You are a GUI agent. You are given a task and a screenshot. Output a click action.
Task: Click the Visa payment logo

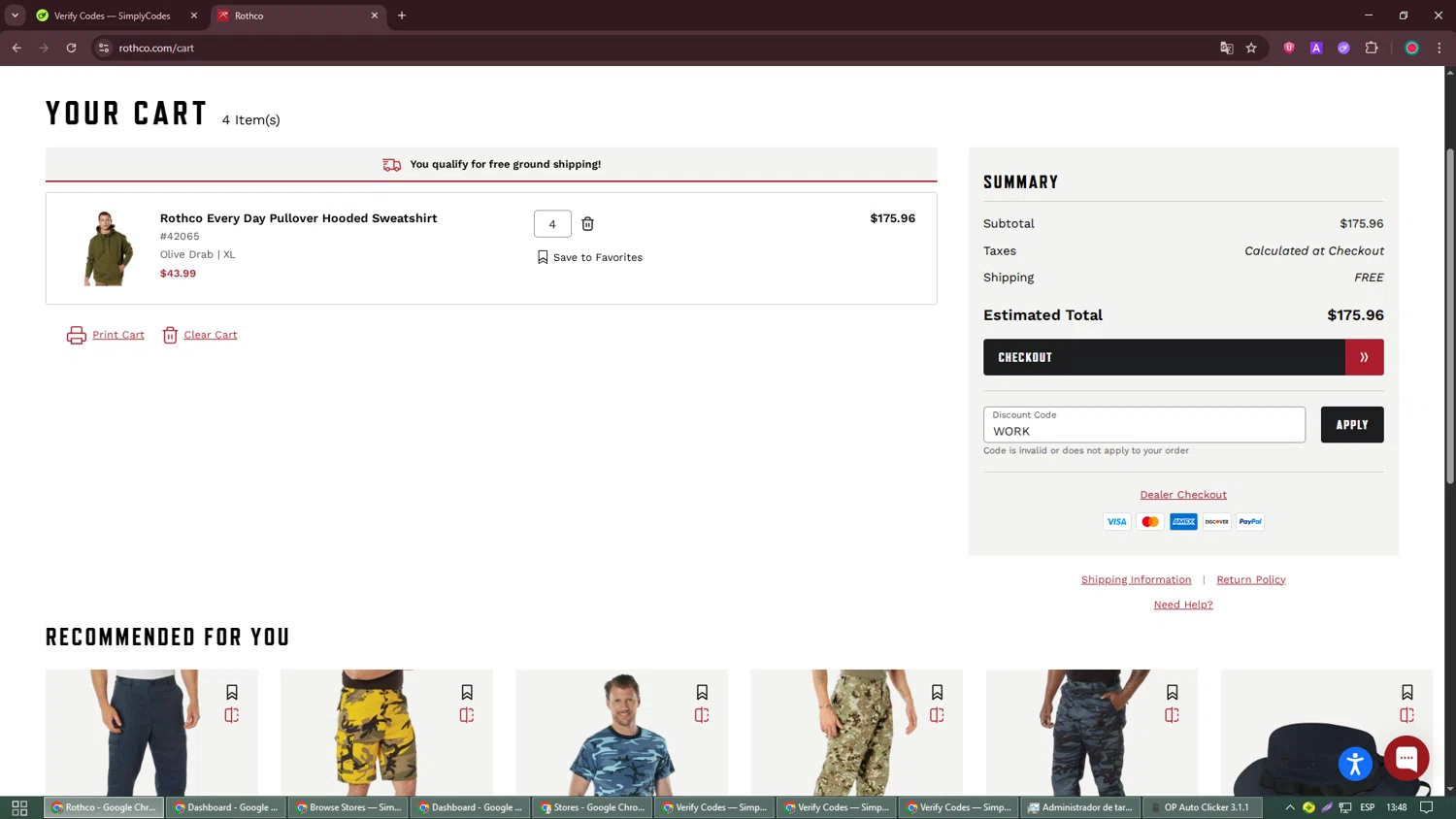(x=1116, y=522)
